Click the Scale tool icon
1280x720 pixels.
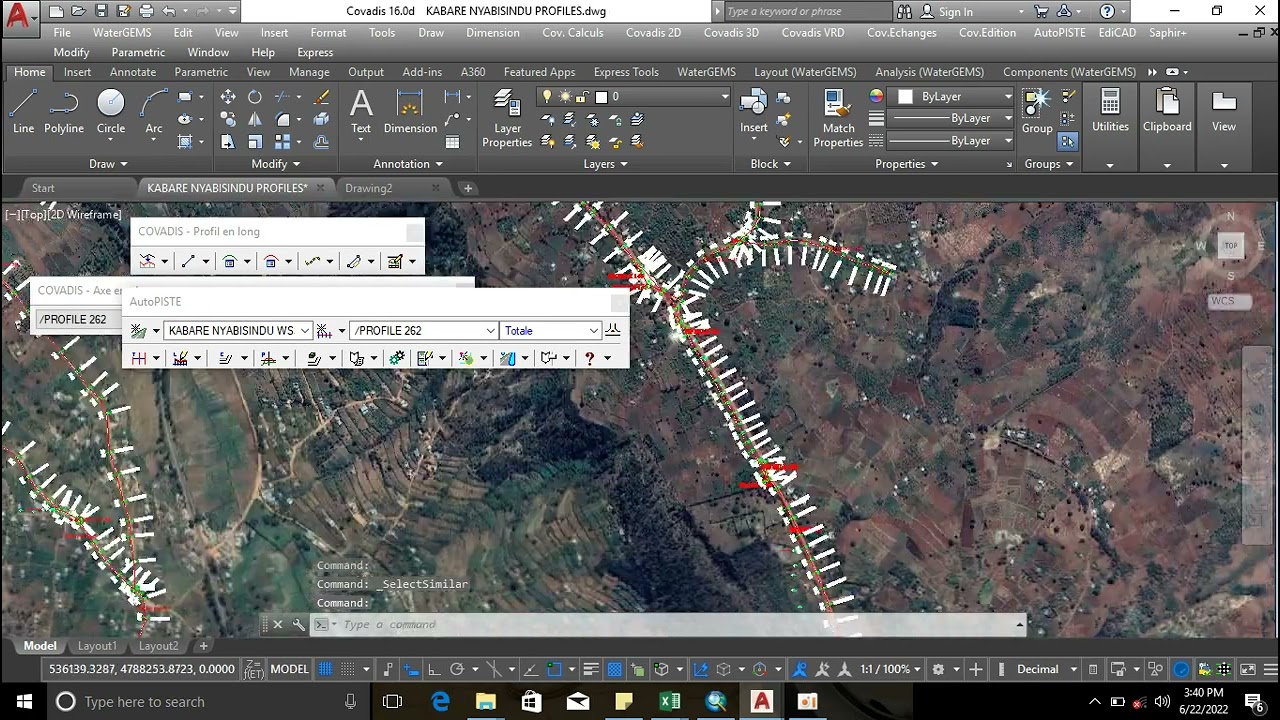[254, 142]
